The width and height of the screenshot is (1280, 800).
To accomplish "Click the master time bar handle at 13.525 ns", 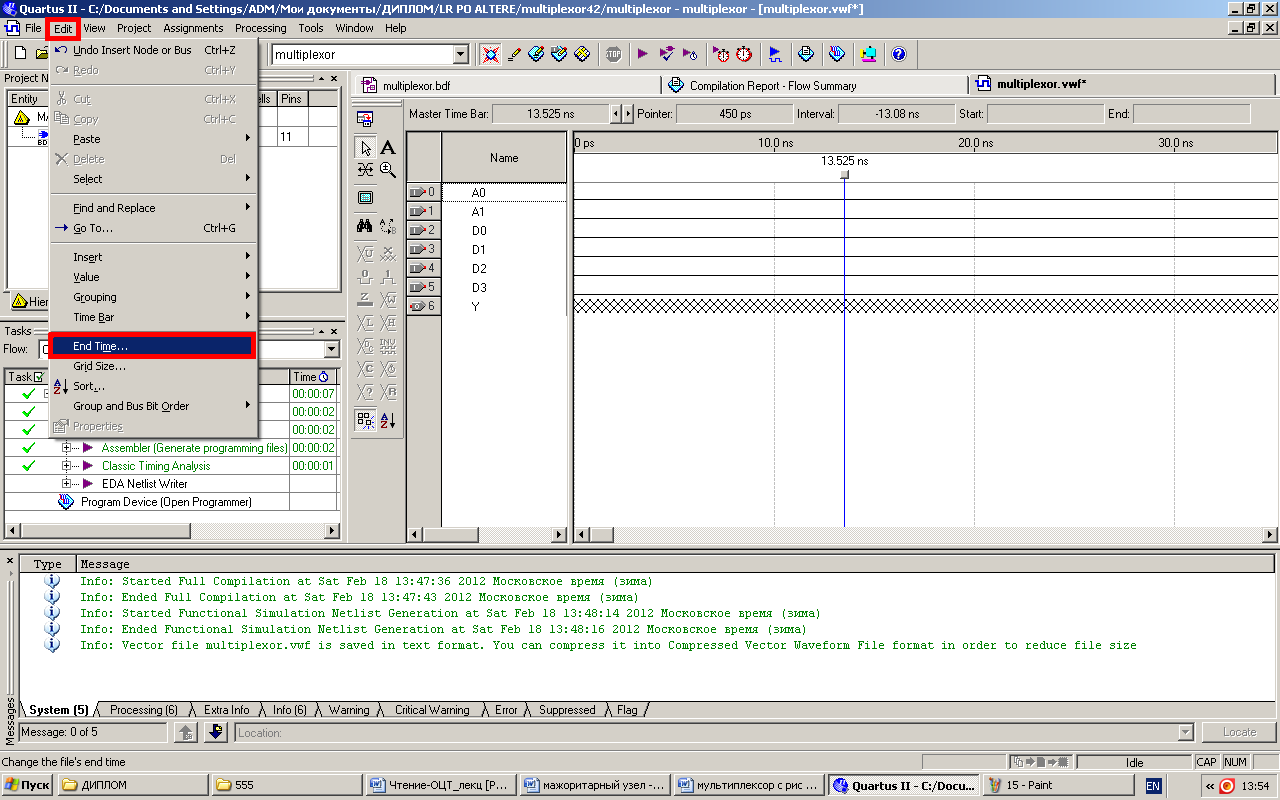I will (845, 175).
